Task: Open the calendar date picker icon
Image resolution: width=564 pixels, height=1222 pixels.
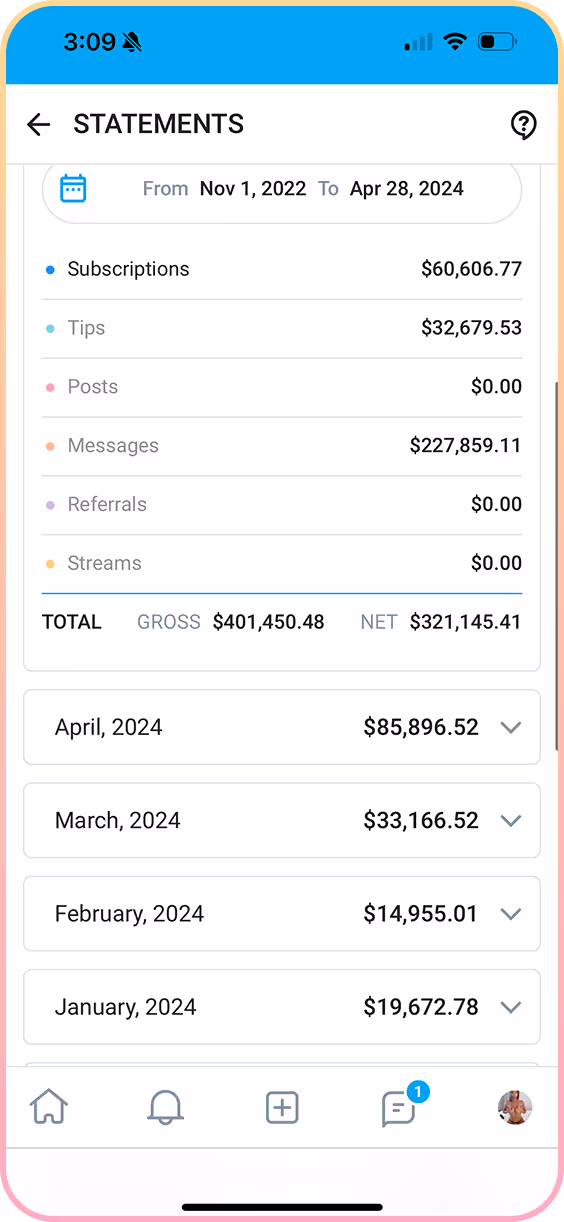Action: pyautogui.click(x=73, y=188)
